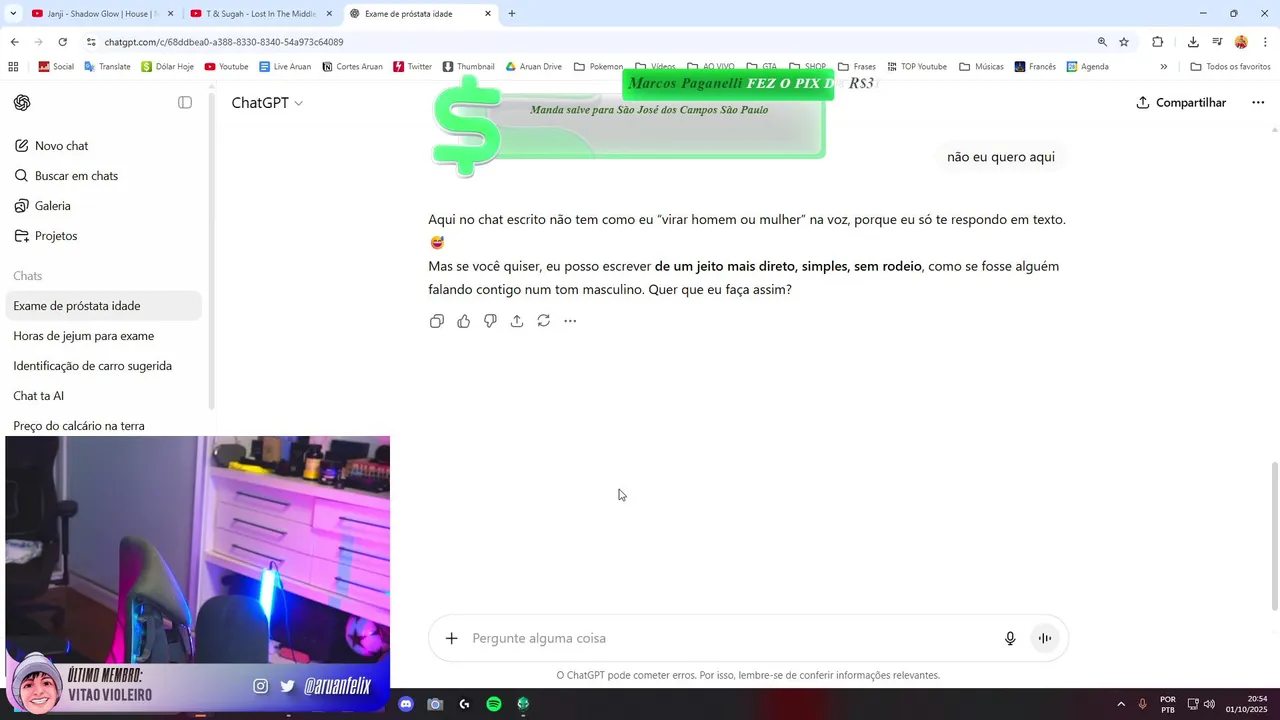Viewport: 1280px width, 720px height.
Task: Click the ChatGPT logo icon in sidebar
Action: click(22, 103)
